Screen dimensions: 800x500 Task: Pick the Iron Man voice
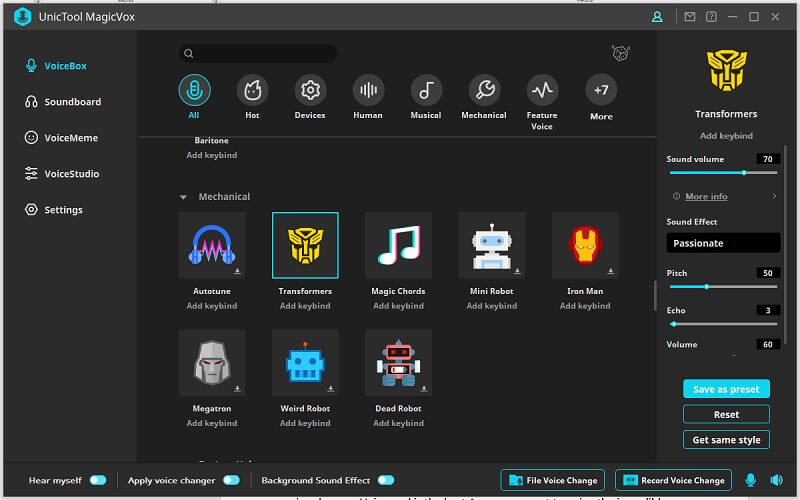(x=585, y=245)
